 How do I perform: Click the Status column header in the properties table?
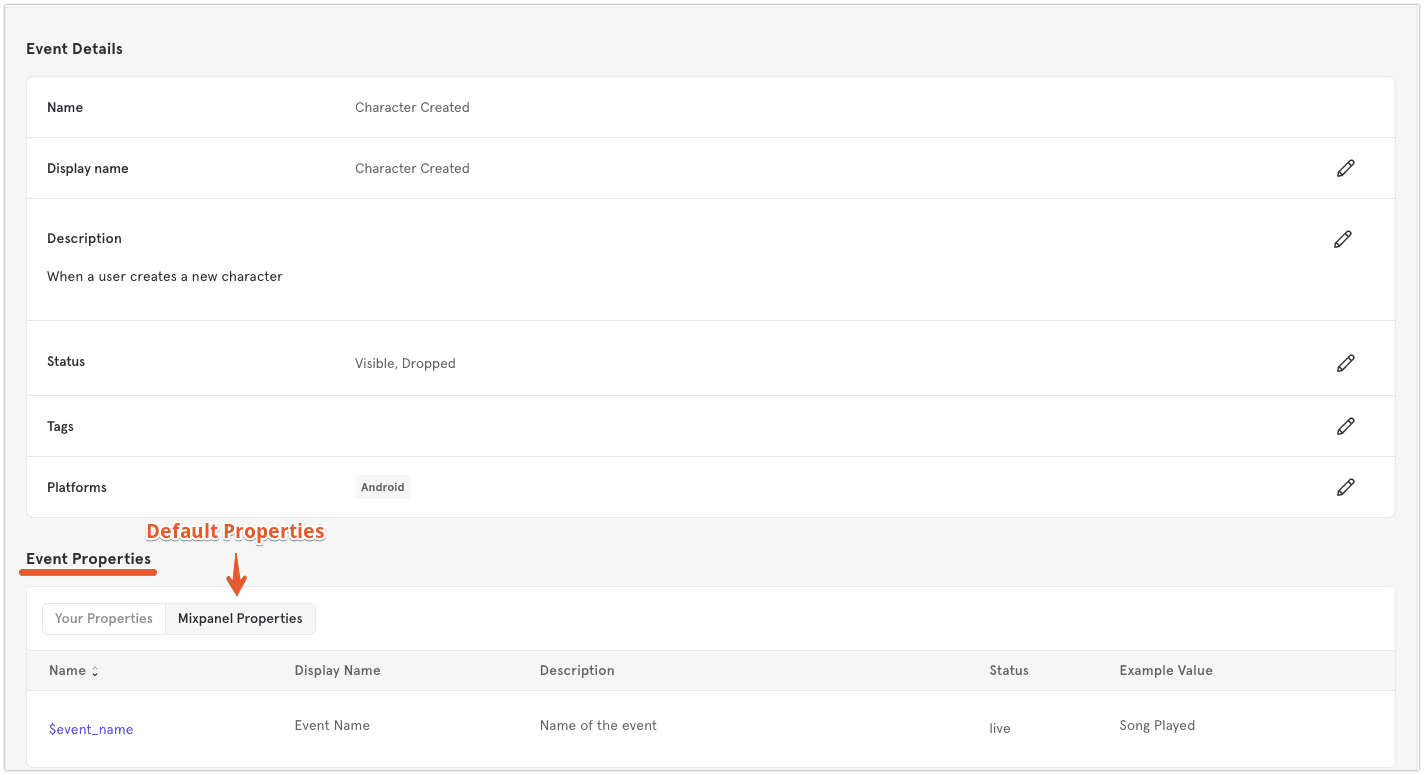tap(1009, 670)
